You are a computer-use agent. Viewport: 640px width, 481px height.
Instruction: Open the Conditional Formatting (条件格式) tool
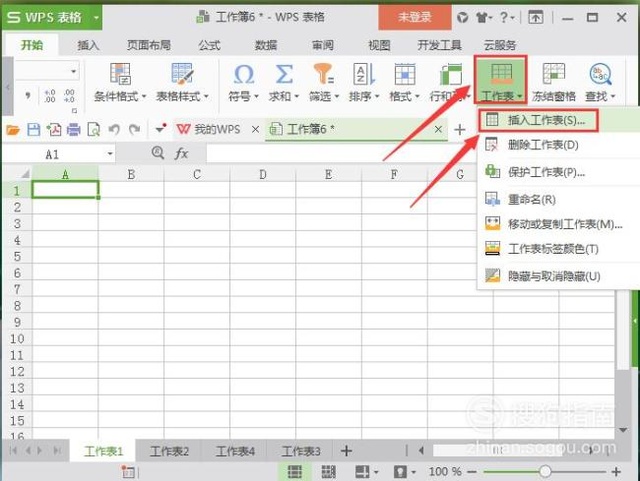(120, 82)
